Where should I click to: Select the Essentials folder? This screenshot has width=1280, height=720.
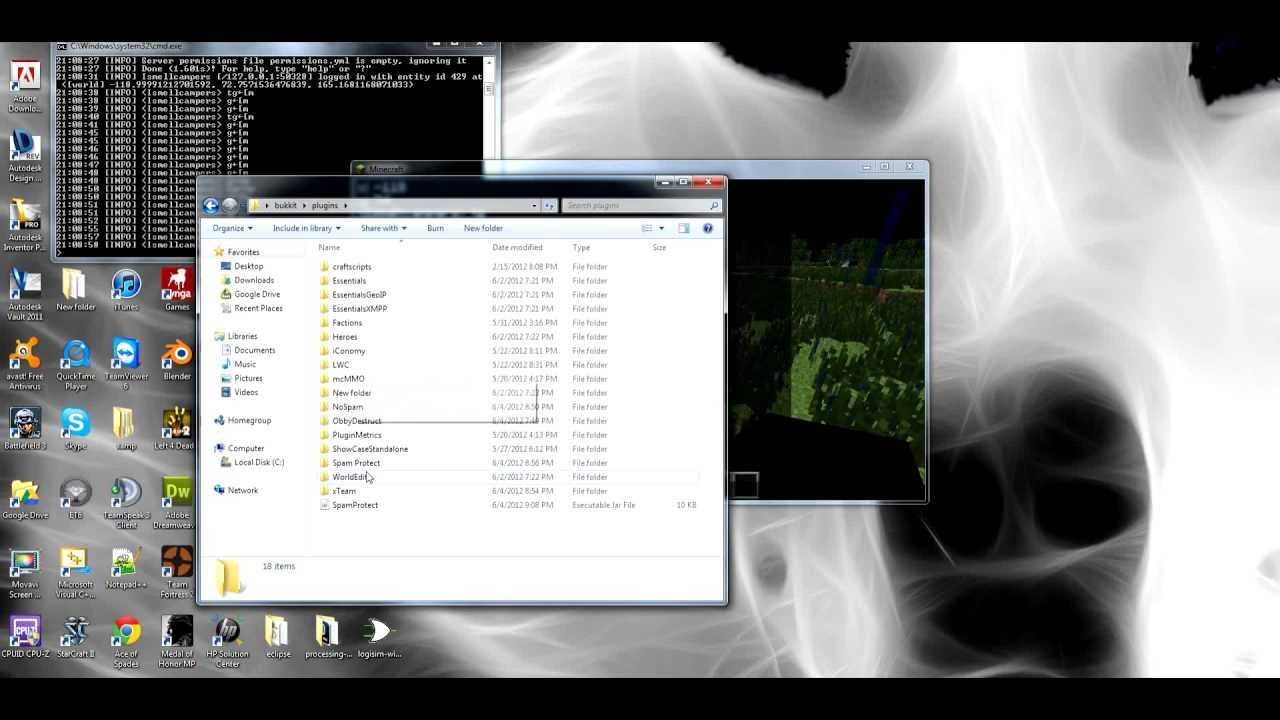[349, 281]
